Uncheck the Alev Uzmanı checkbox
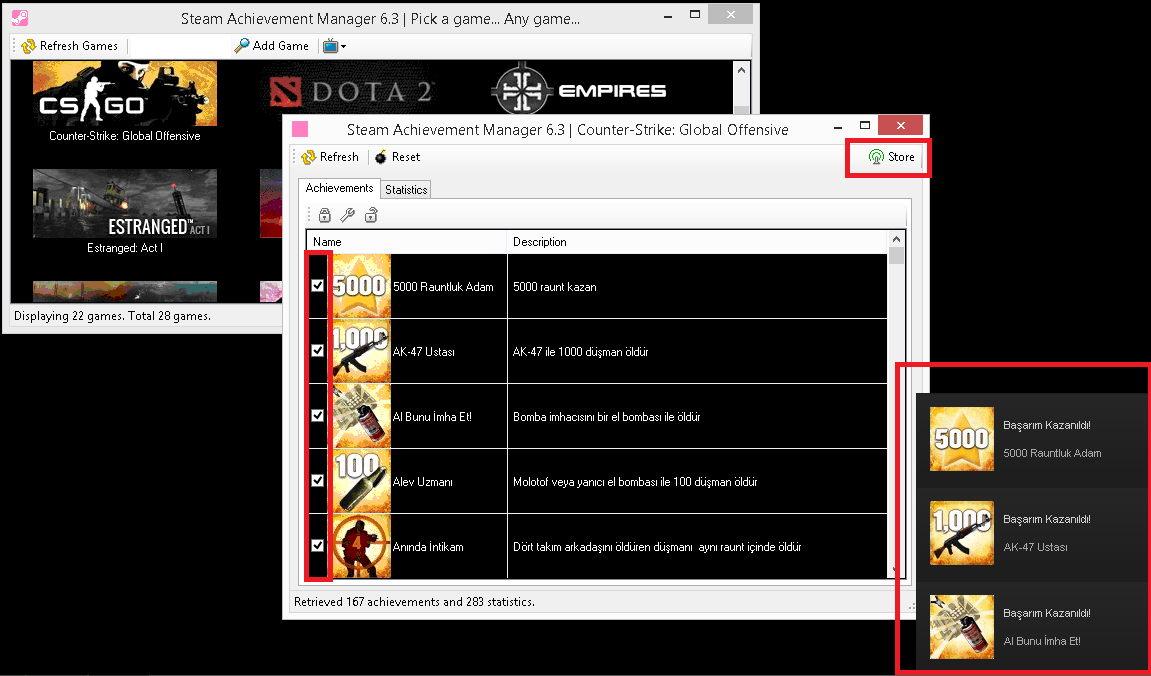The height and width of the screenshot is (676, 1151). (318, 481)
